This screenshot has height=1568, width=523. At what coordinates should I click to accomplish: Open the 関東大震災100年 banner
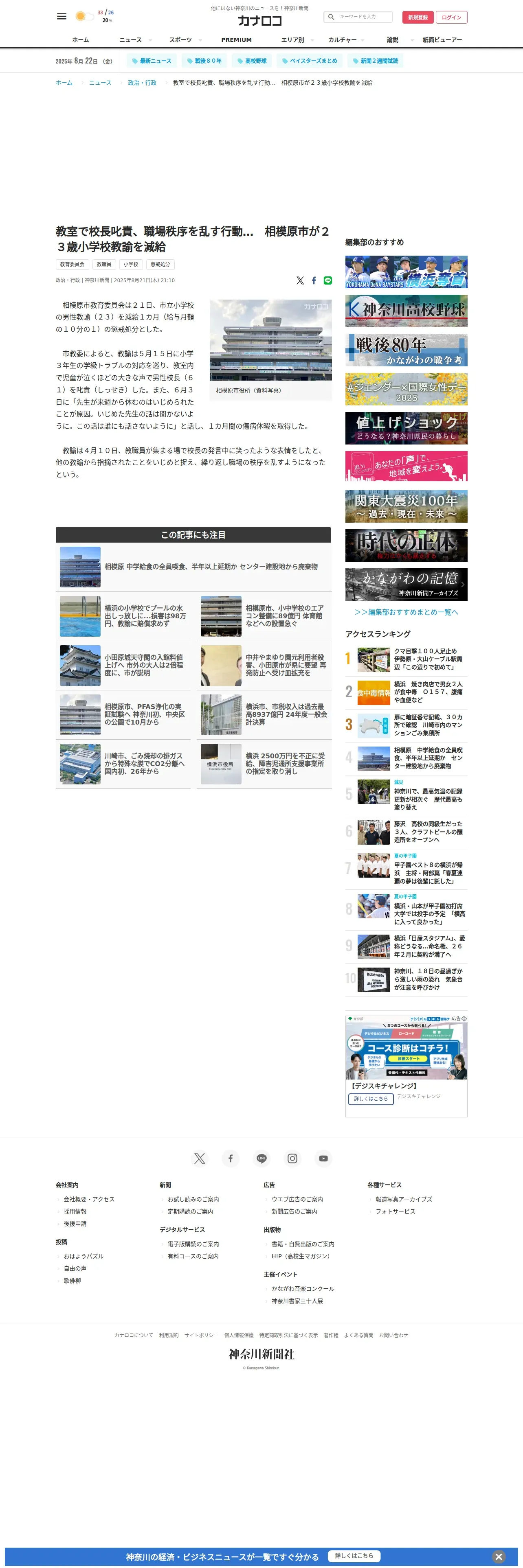coord(406,506)
